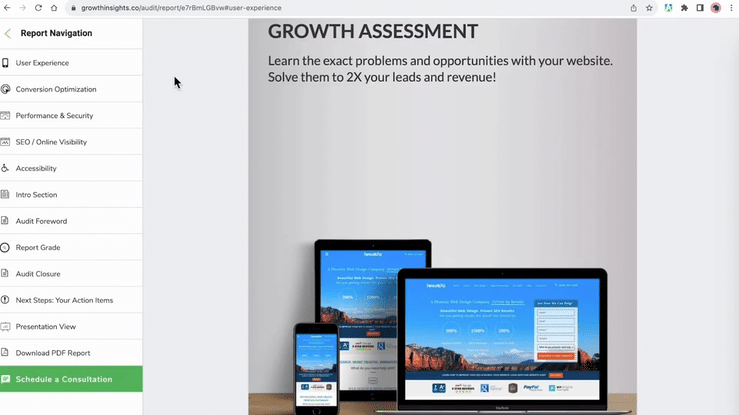Click the Report Grade icon
Image resolution: width=739 pixels, height=415 pixels.
point(6,247)
